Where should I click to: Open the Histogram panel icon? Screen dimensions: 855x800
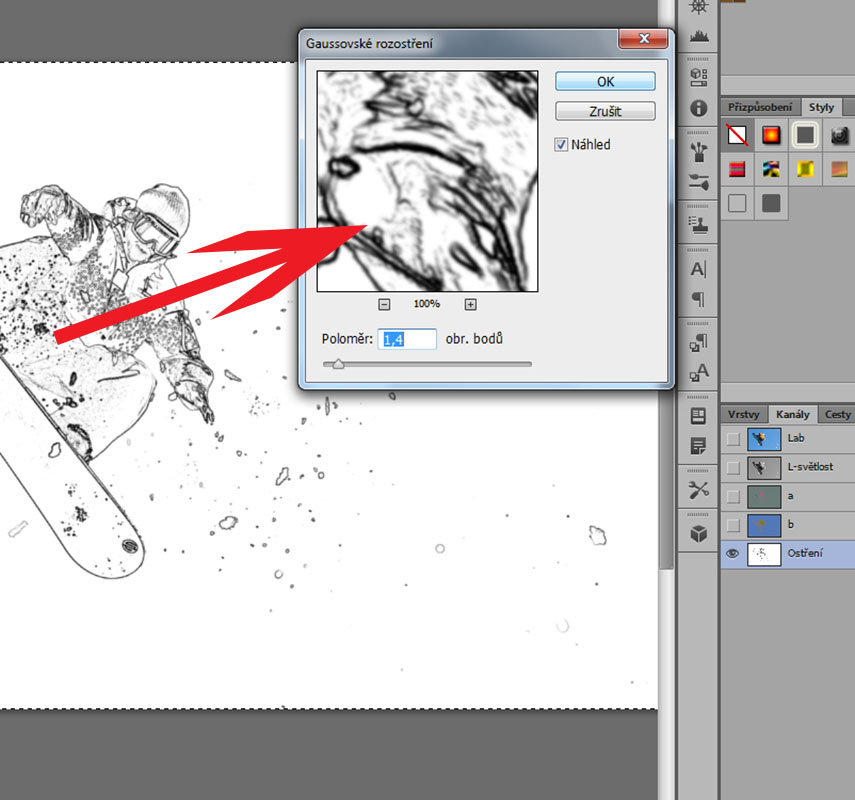(699, 37)
